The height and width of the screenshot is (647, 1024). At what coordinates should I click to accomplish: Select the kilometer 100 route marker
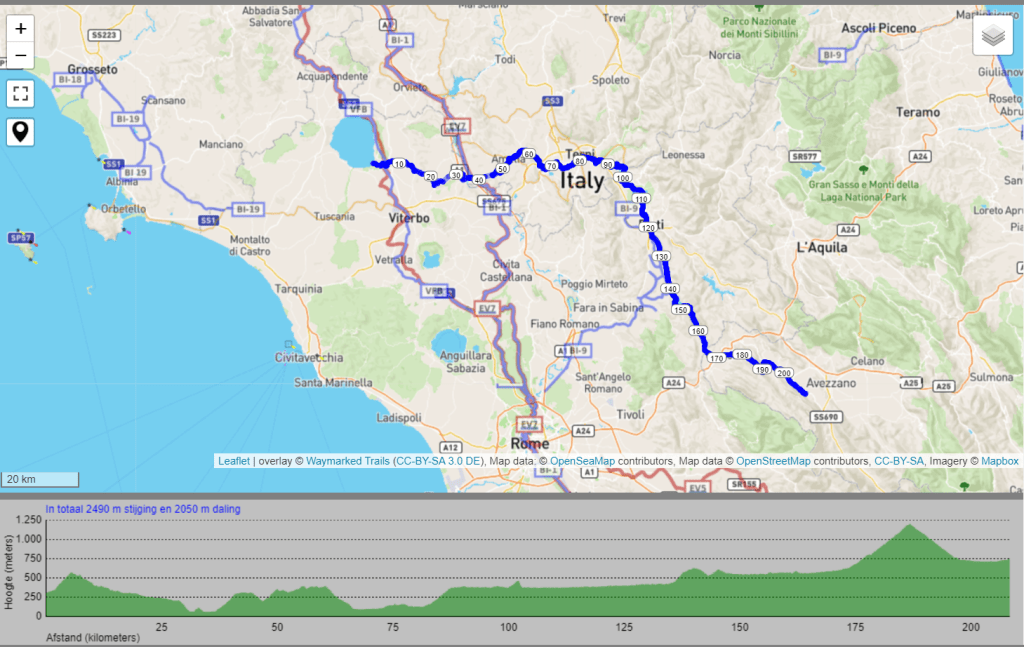[624, 176]
